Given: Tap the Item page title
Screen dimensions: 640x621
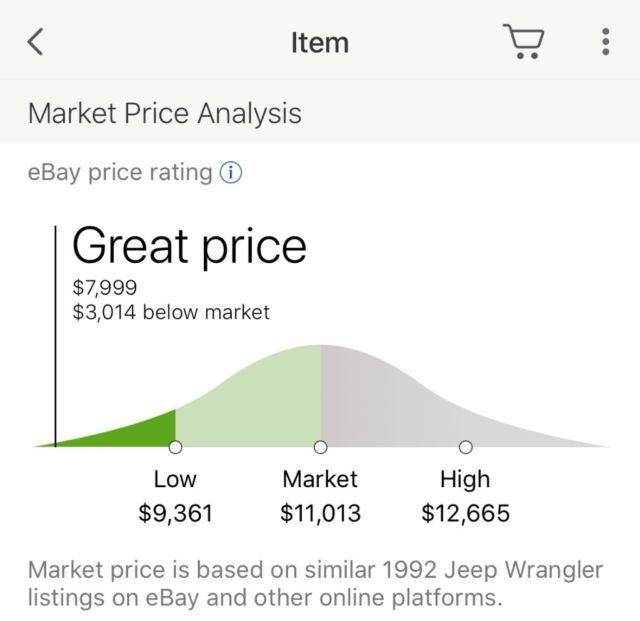Looking at the screenshot, I should [x=320, y=42].
